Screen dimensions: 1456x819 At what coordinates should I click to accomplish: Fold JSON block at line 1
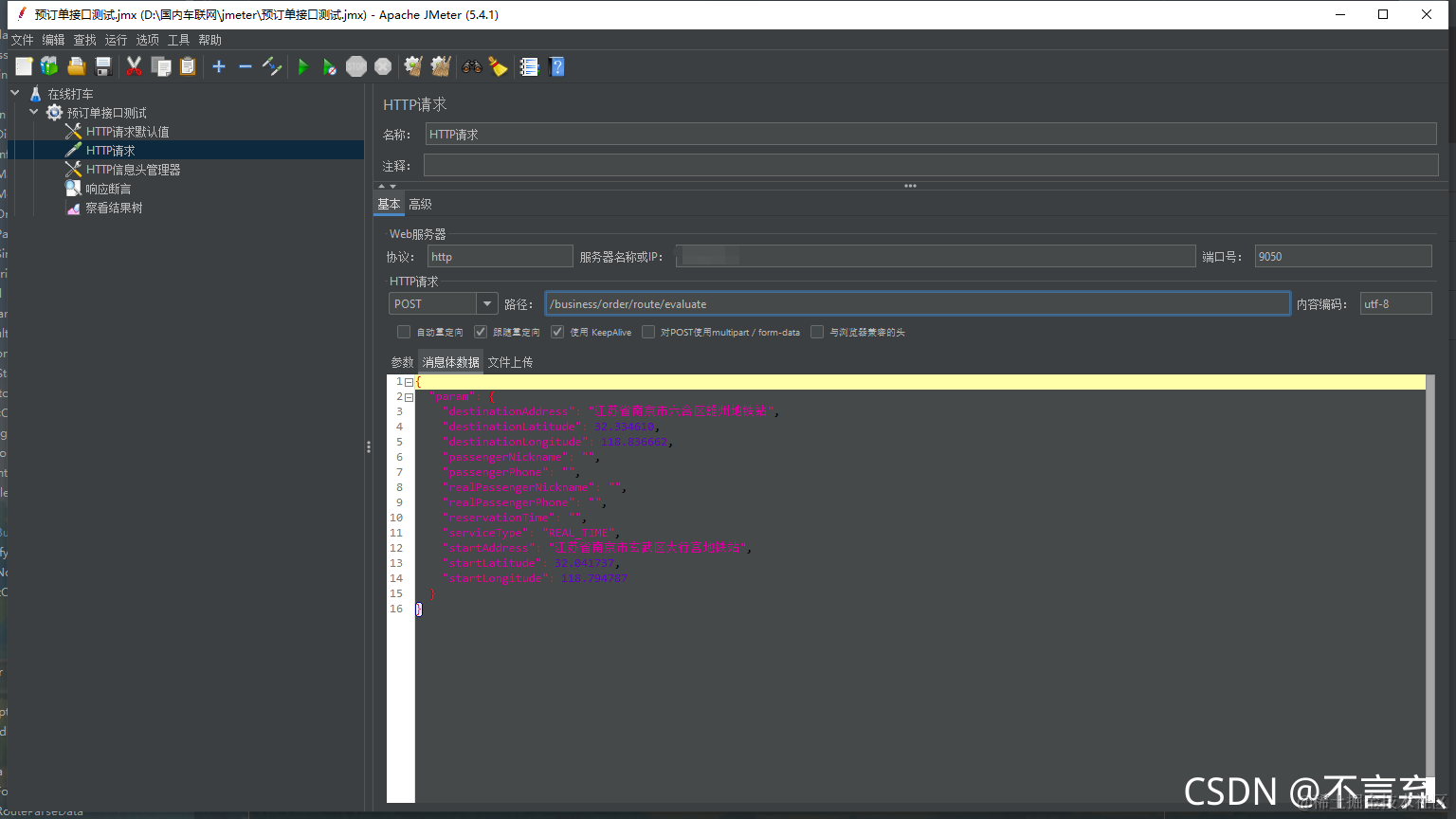click(409, 382)
